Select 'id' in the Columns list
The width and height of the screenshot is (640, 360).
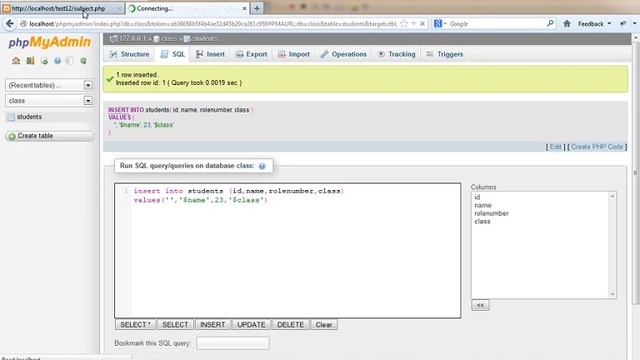(x=477, y=197)
